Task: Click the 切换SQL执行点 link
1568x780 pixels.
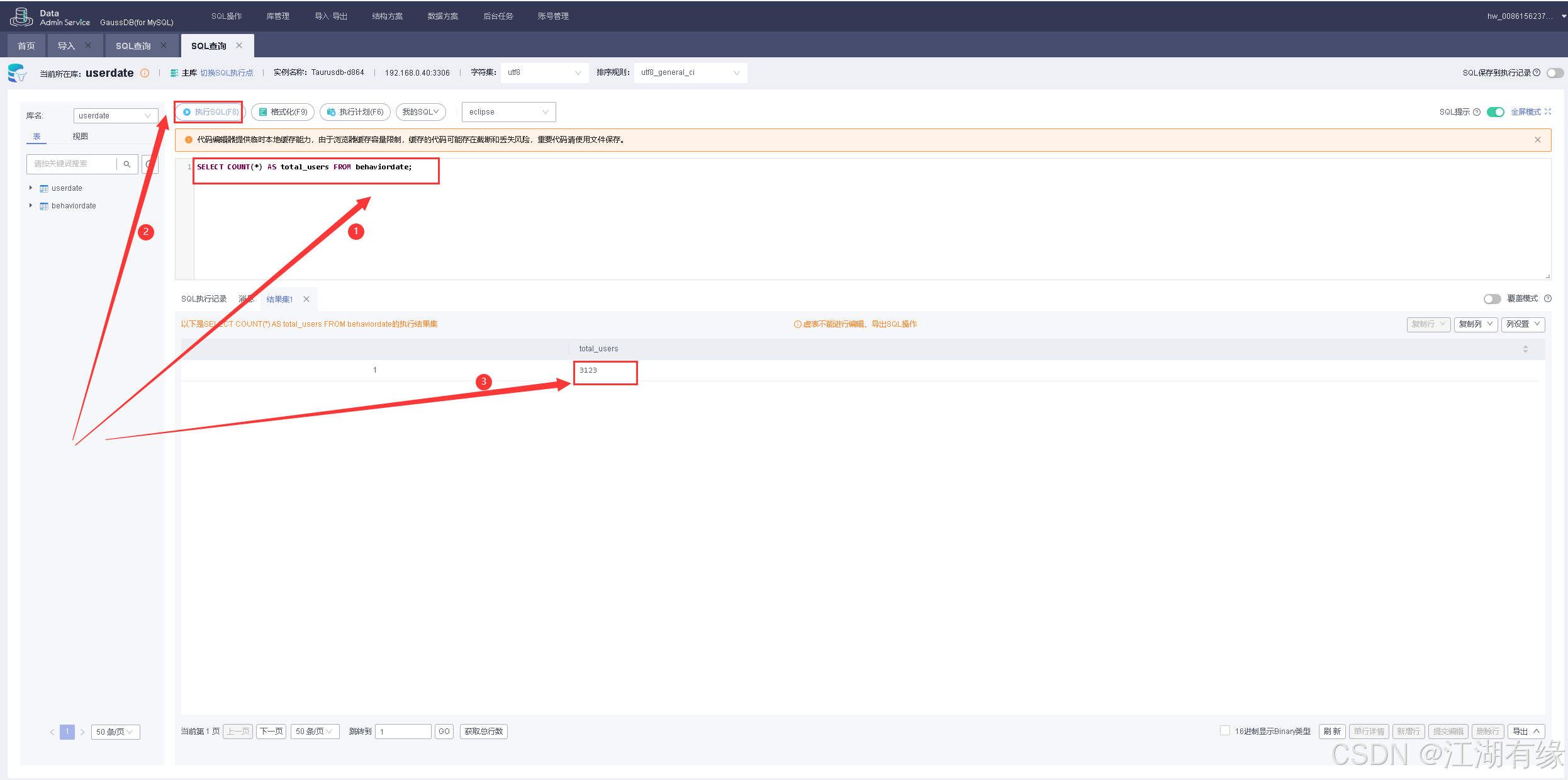Action: point(227,73)
